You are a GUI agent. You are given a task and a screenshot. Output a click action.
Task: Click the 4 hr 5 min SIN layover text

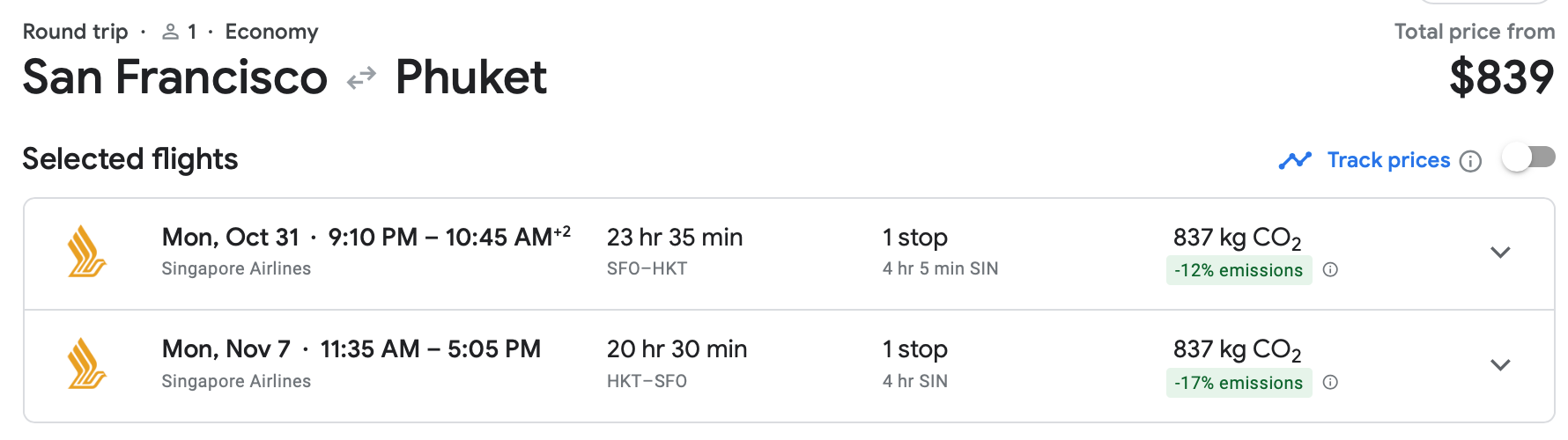coord(940,268)
